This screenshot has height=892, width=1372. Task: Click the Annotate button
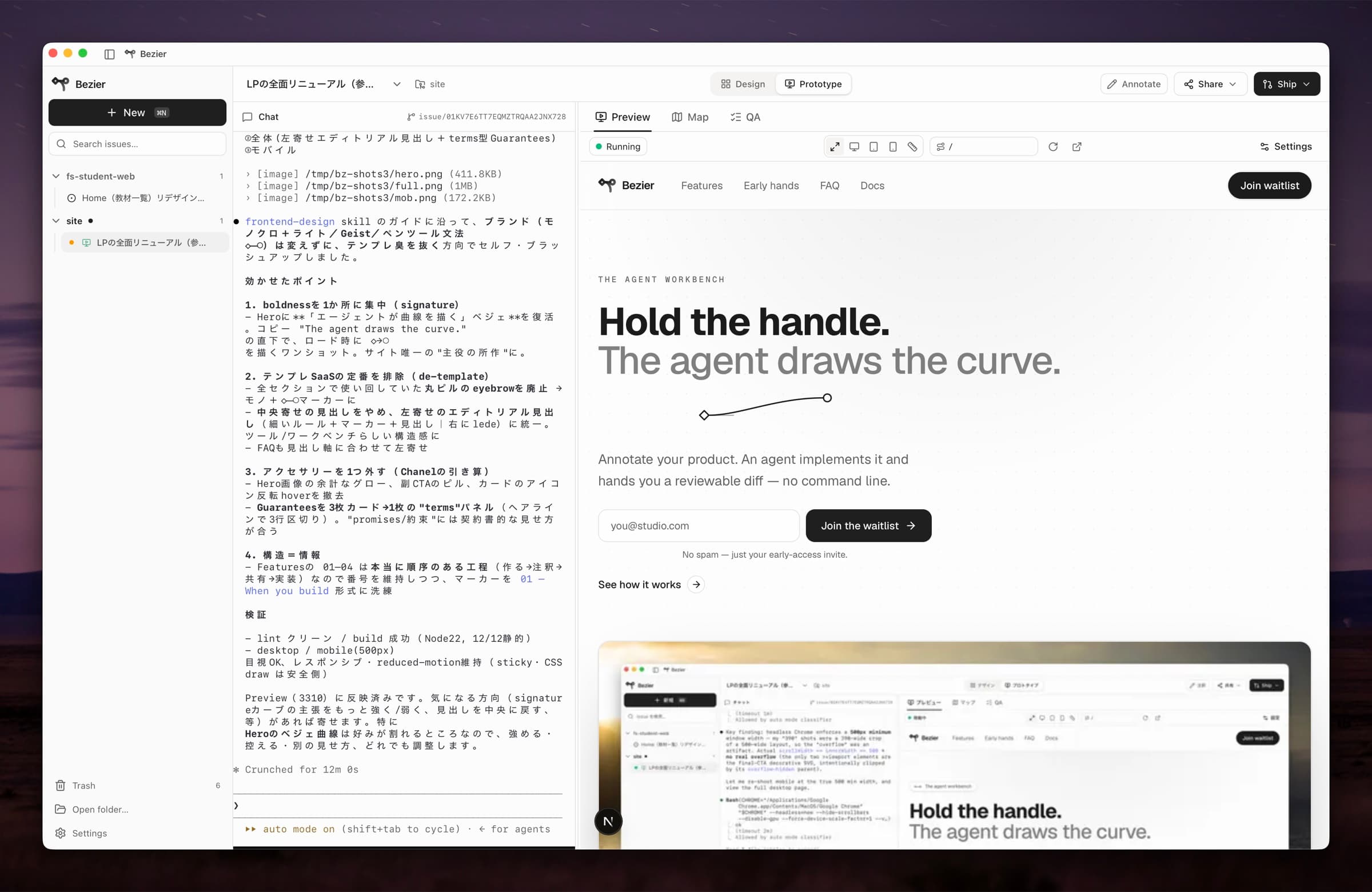coord(1134,84)
